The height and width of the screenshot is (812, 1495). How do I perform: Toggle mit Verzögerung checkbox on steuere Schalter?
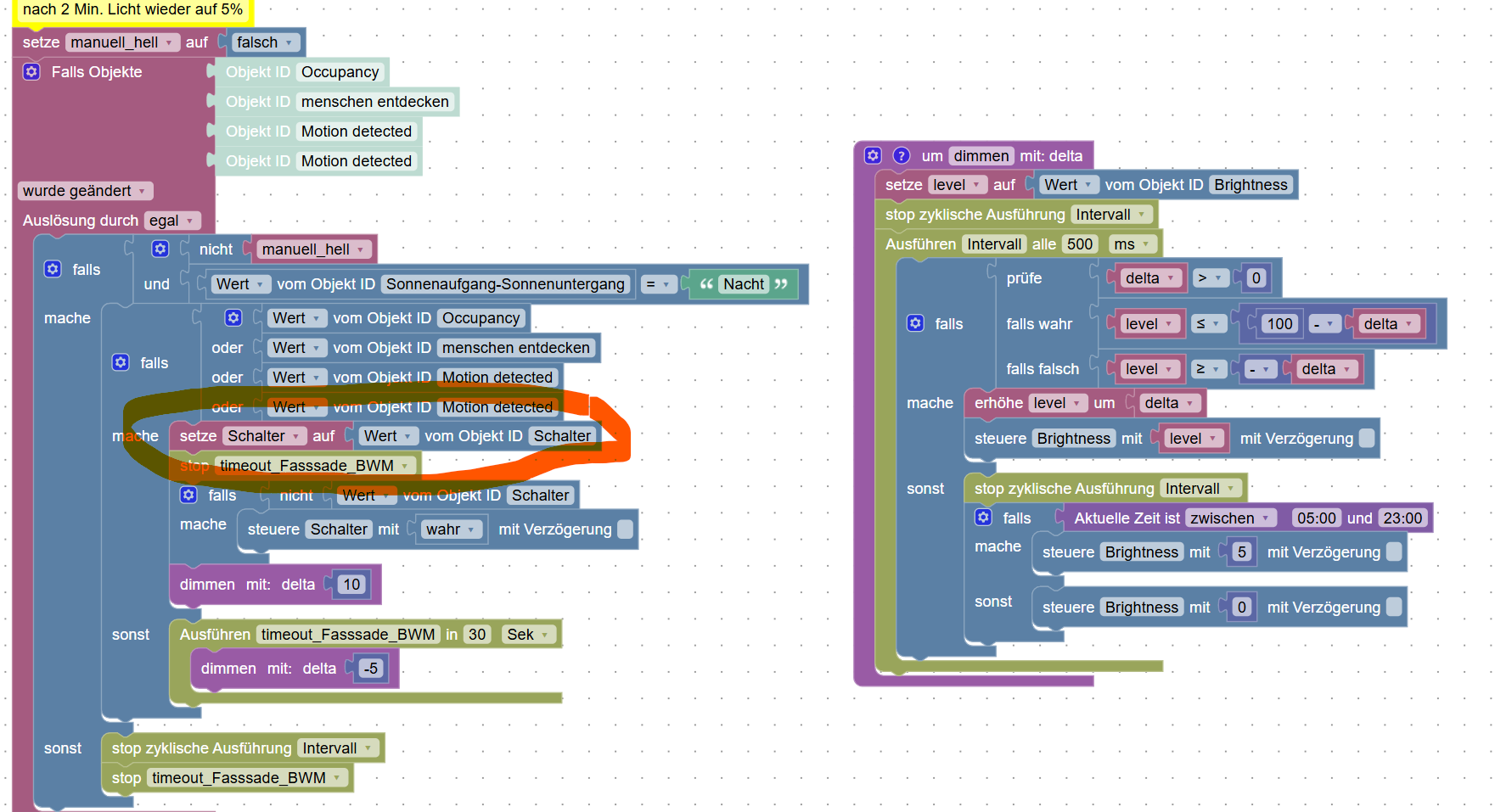pyautogui.click(x=626, y=529)
